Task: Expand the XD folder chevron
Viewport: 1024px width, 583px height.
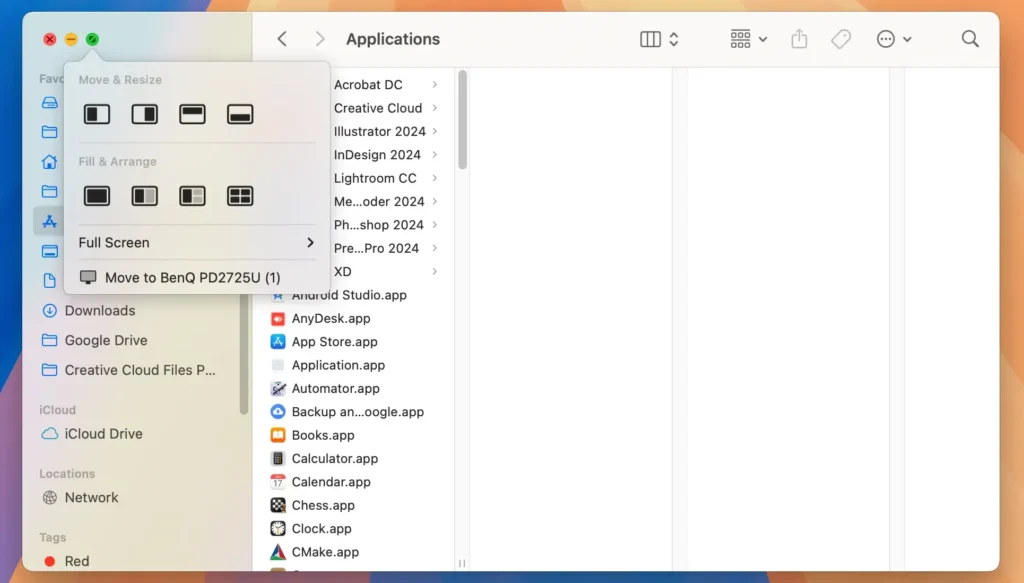Action: click(x=434, y=272)
